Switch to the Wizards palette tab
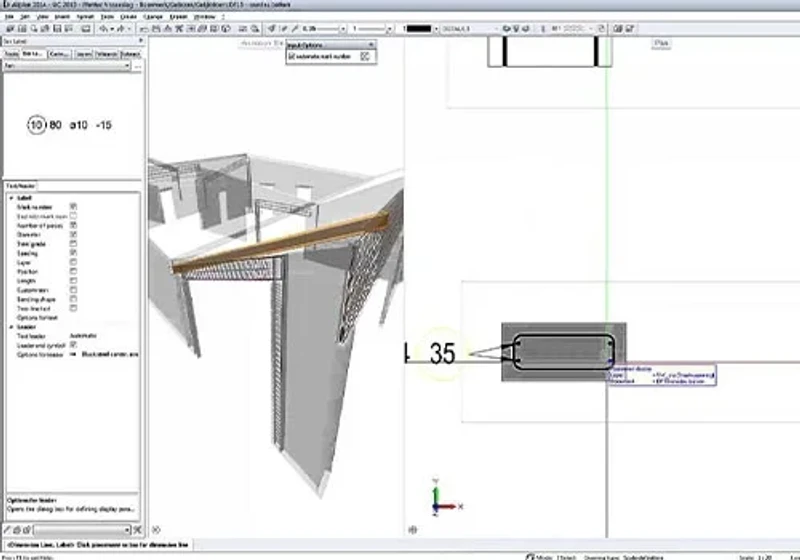The width and height of the screenshot is (800, 560). [x=107, y=54]
